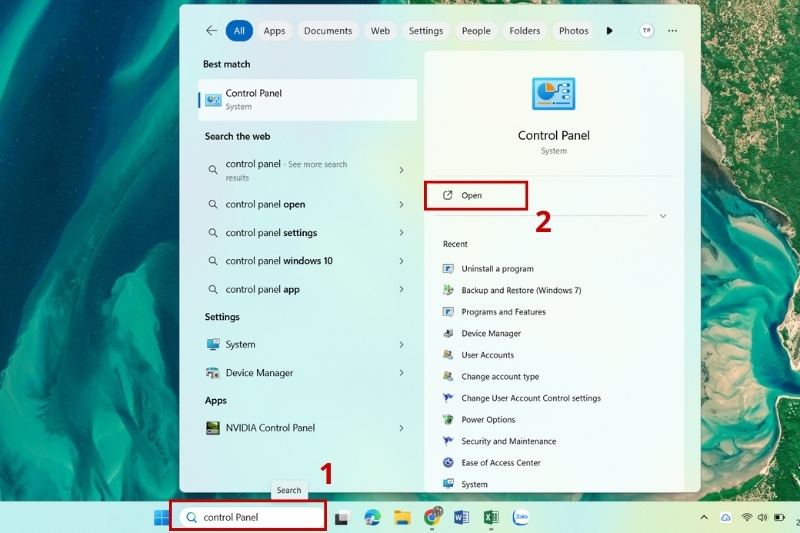The height and width of the screenshot is (533, 800).
Task: Open the Windows Start button
Action: tap(161, 517)
